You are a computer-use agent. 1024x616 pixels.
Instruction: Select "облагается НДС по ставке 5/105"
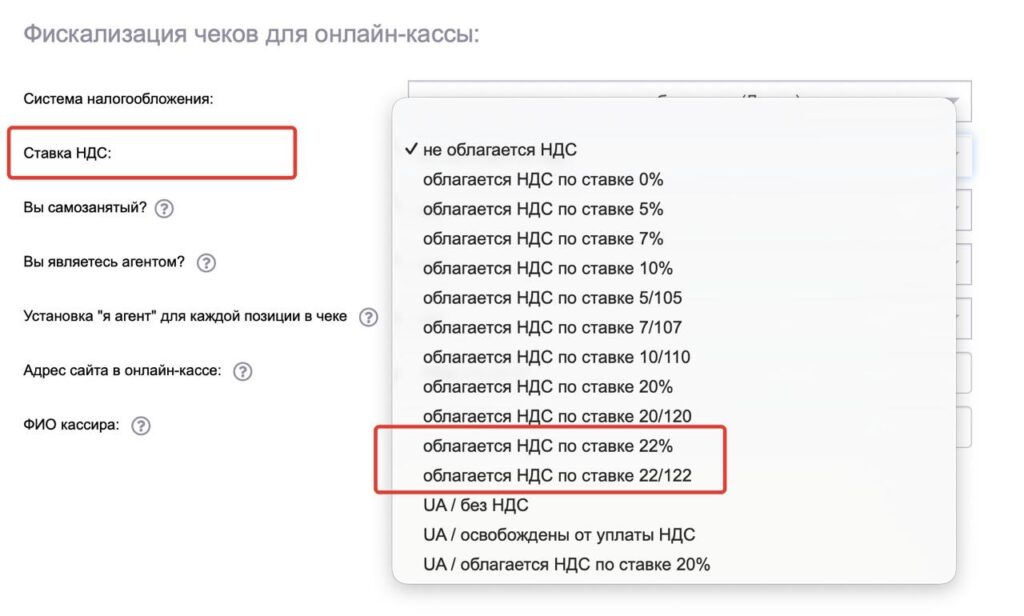(552, 298)
